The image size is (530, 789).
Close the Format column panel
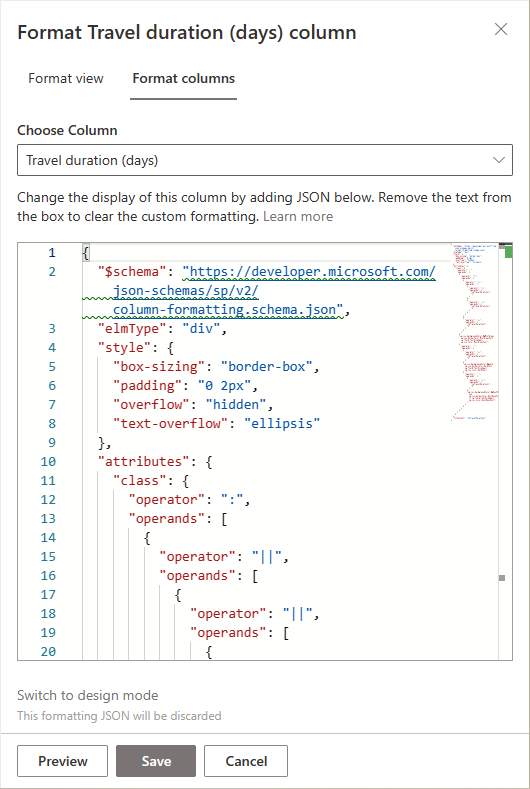coord(501,30)
